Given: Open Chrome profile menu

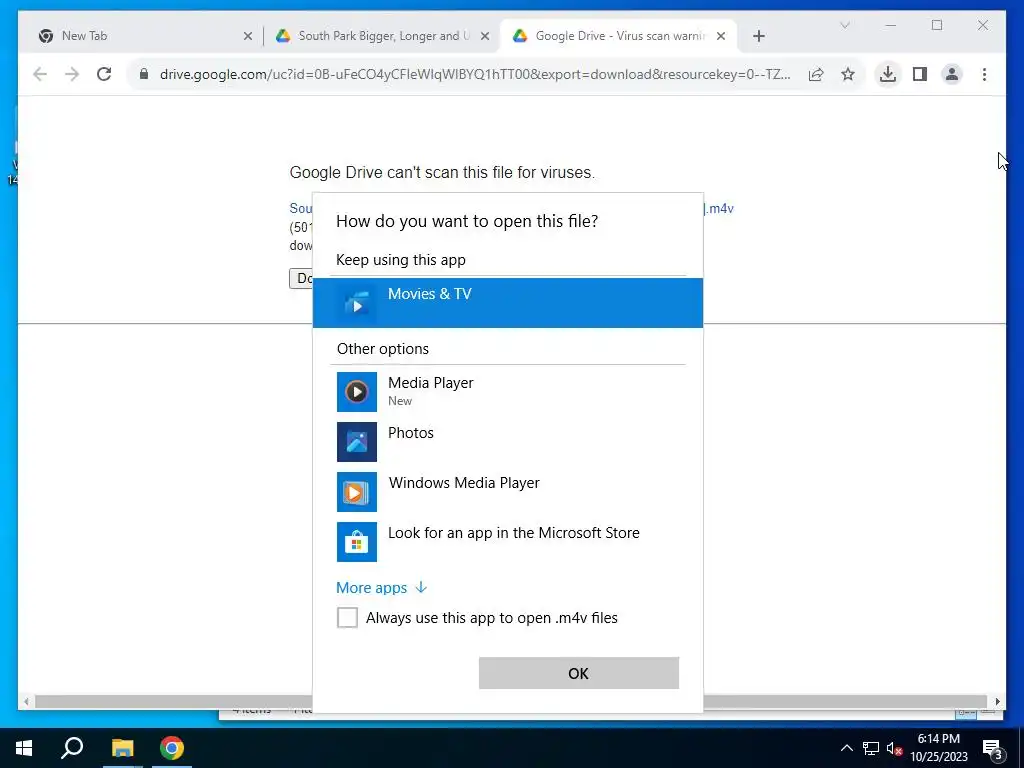Looking at the screenshot, I should 952,74.
